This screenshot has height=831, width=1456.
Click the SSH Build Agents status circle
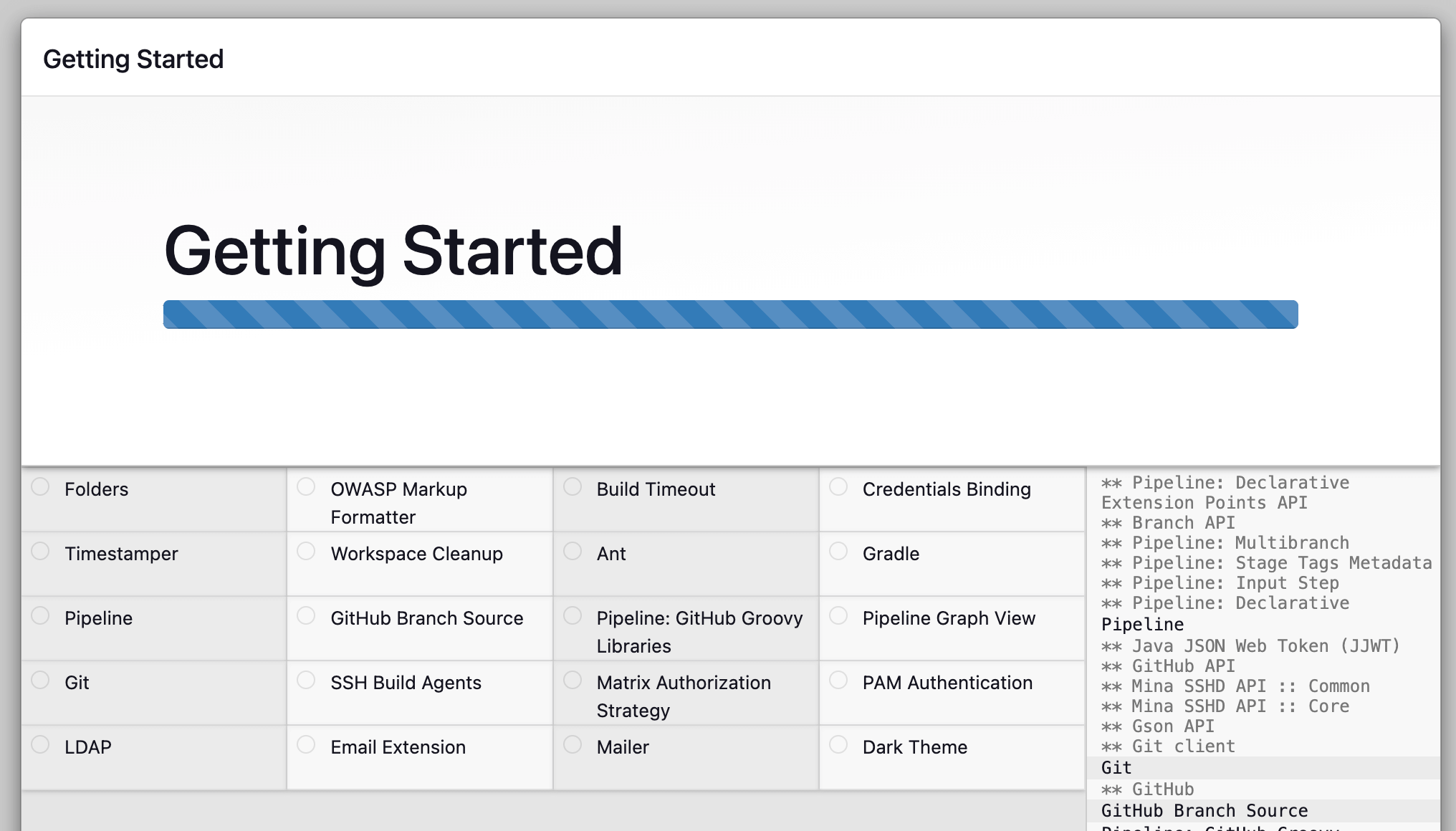point(307,681)
